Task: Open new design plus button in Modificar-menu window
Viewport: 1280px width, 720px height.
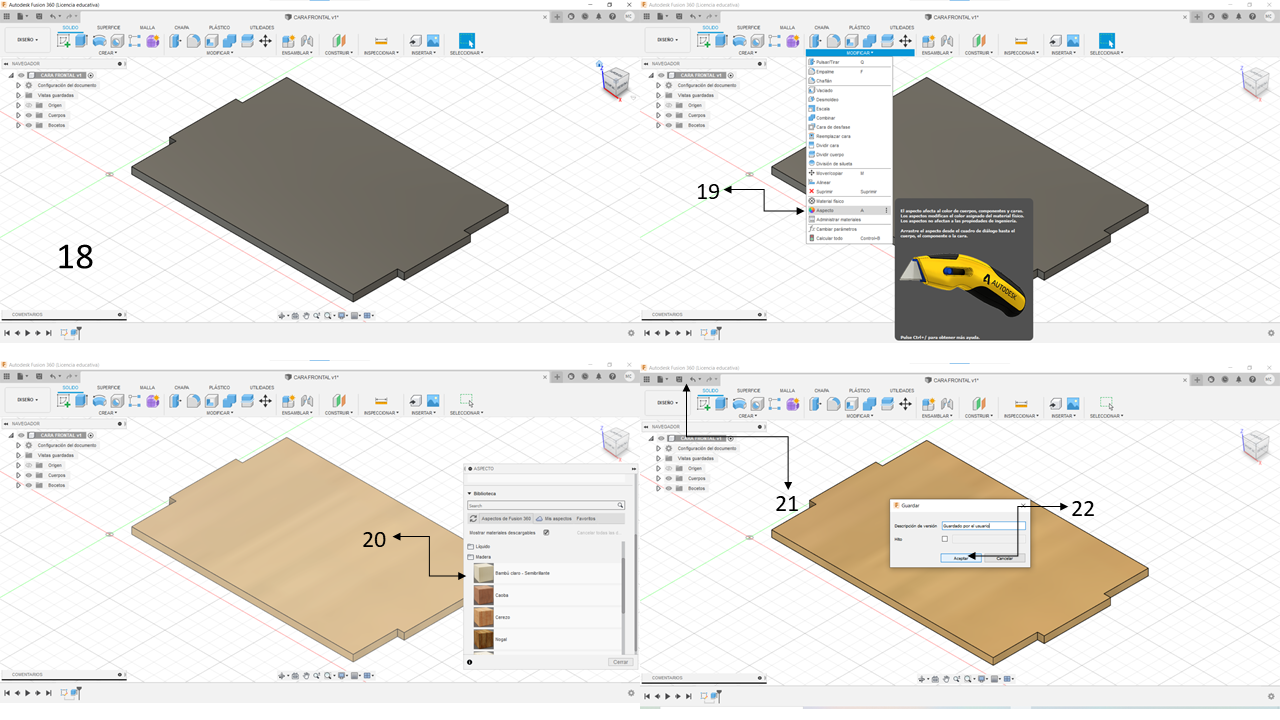Action: point(1196,16)
